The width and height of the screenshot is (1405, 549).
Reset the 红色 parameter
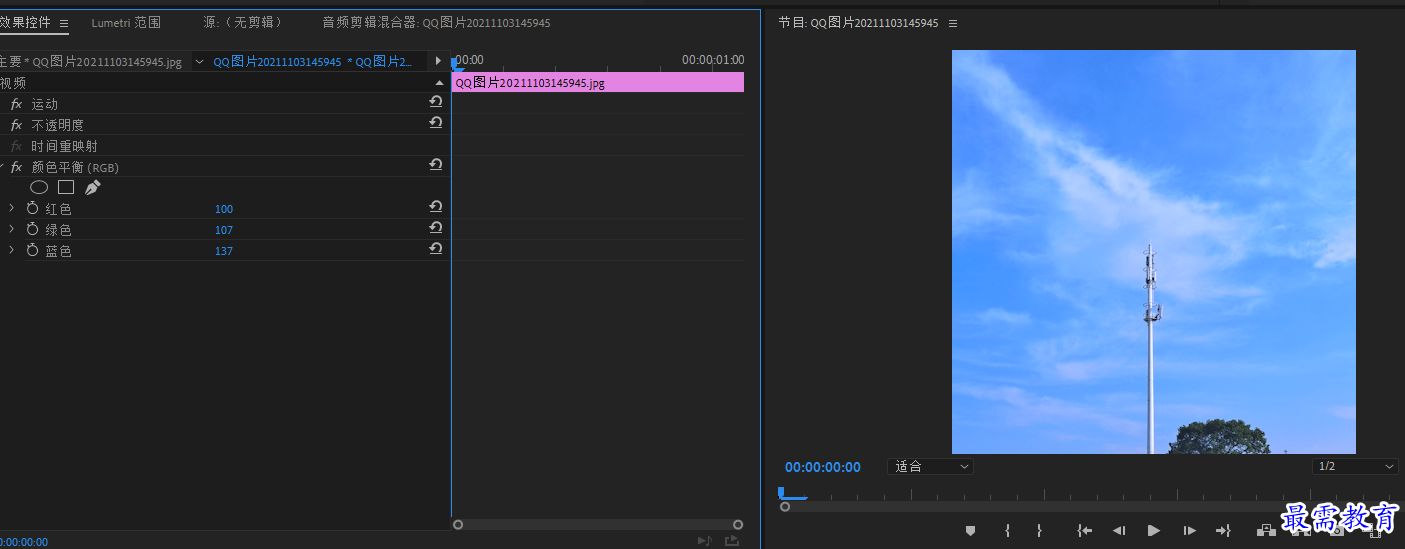(436, 206)
